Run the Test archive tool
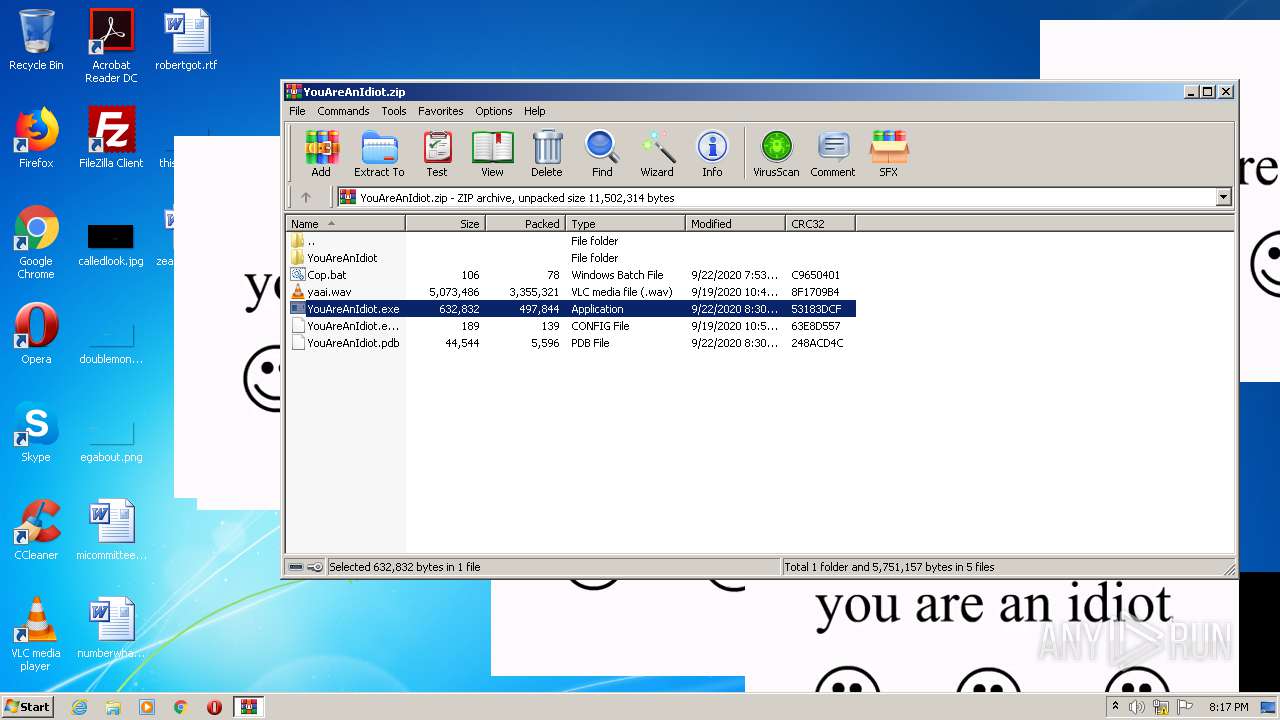This screenshot has height=720, width=1280. pyautogui.click(x=437, y=154)
